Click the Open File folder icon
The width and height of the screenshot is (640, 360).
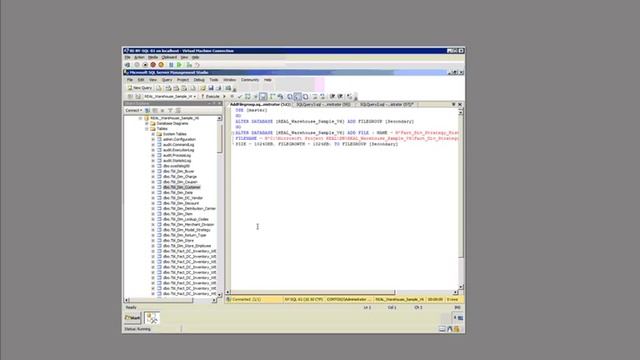point(202,88)
